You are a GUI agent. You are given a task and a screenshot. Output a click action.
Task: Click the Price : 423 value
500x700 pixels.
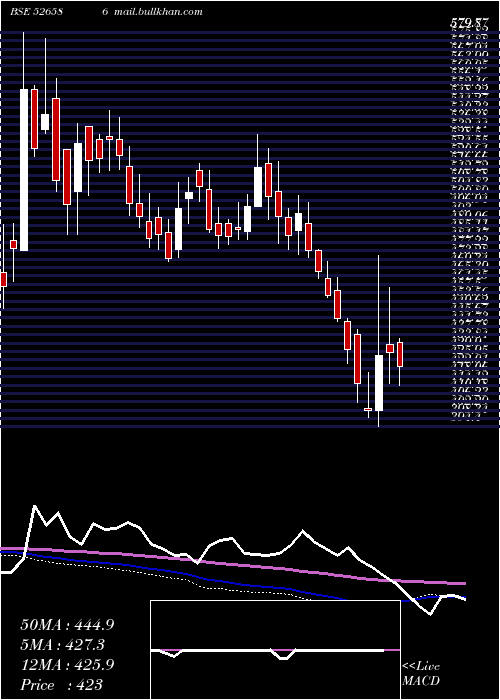coord(62,685)
